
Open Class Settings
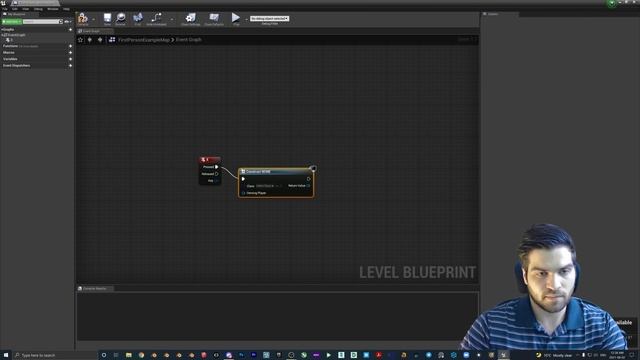191,19
